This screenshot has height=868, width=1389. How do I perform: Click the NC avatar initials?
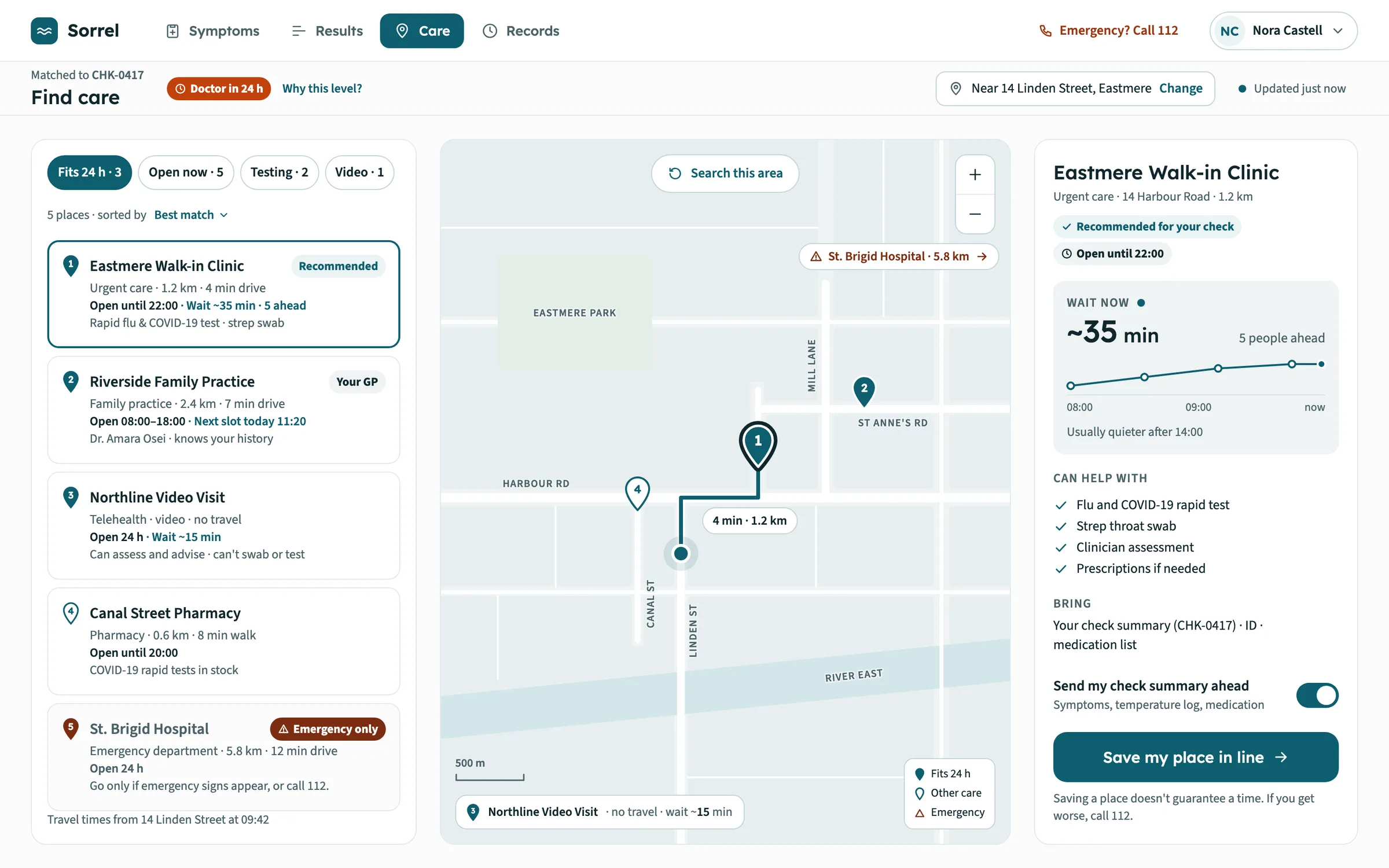[x=1229, y=31]
